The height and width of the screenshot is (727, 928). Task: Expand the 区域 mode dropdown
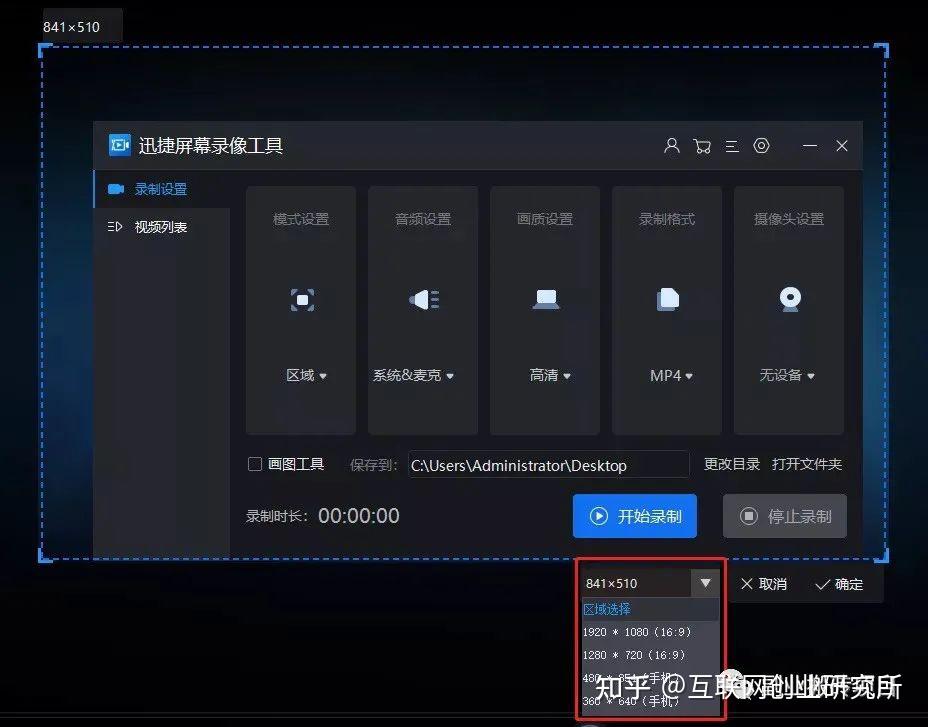306,375
